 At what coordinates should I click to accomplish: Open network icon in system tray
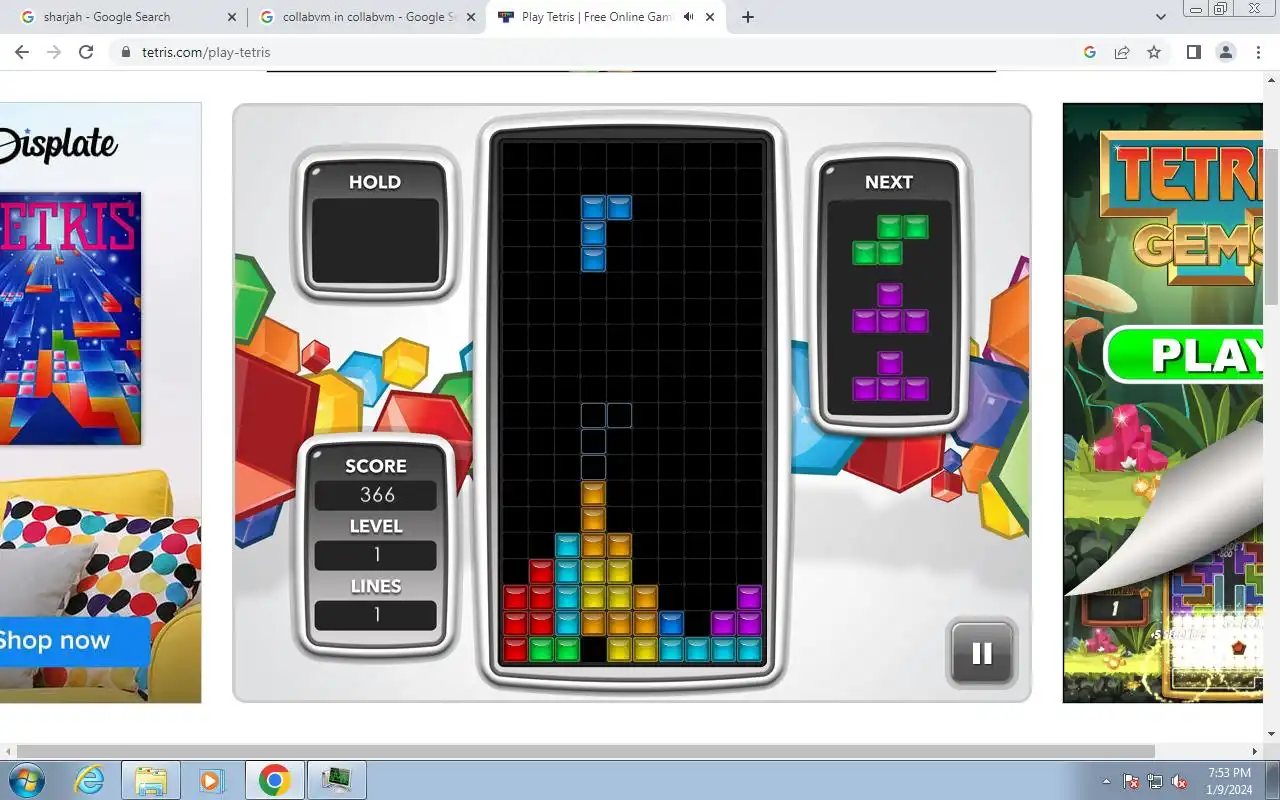[x=1155, y=781]
